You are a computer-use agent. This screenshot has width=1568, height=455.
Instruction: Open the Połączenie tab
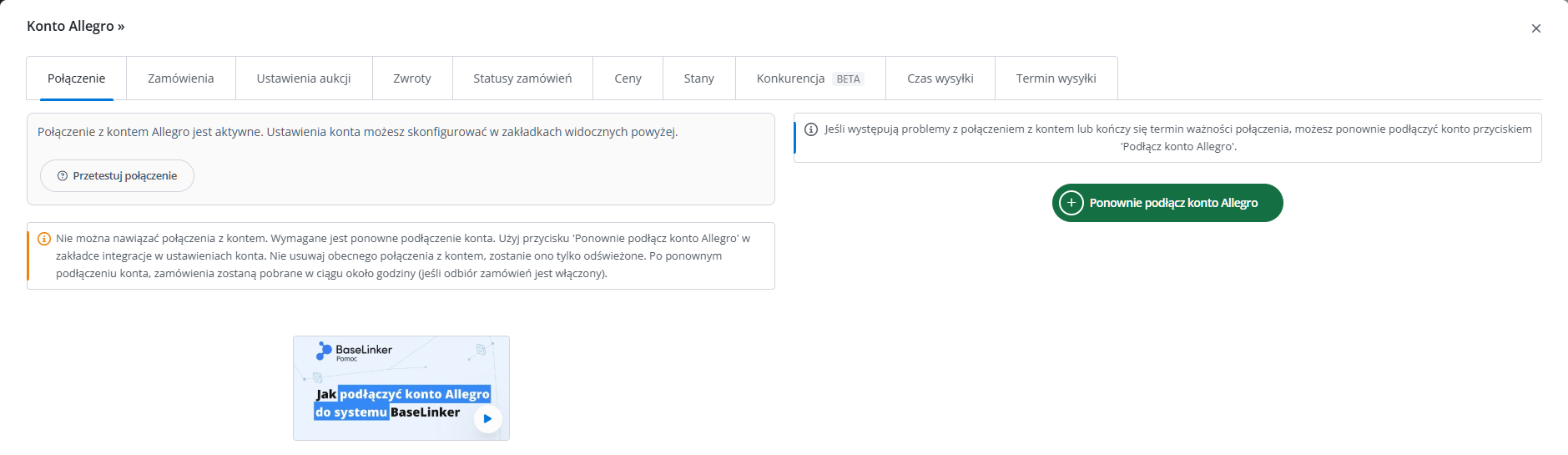click(x=77, y=78)
